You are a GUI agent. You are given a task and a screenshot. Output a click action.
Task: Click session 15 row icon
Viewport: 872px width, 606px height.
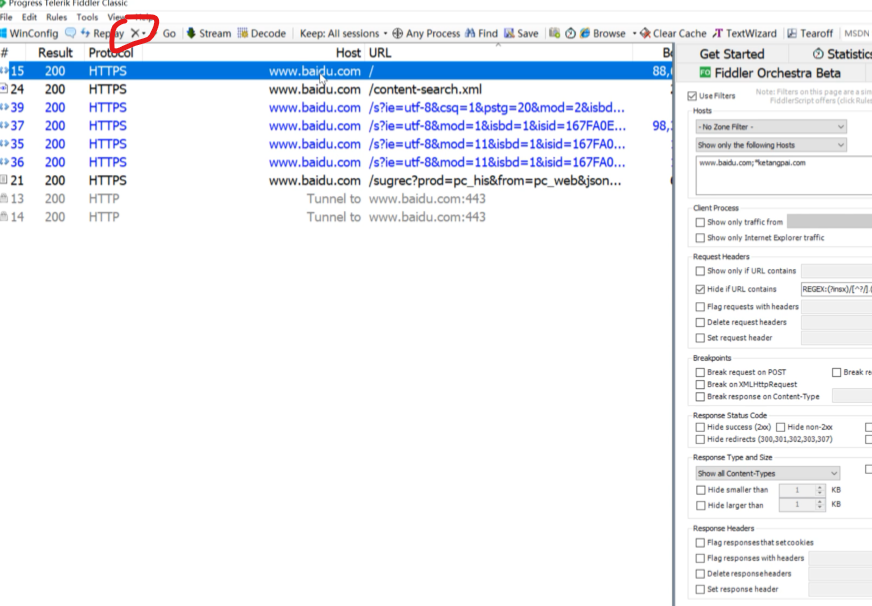(x=4, y=71)
